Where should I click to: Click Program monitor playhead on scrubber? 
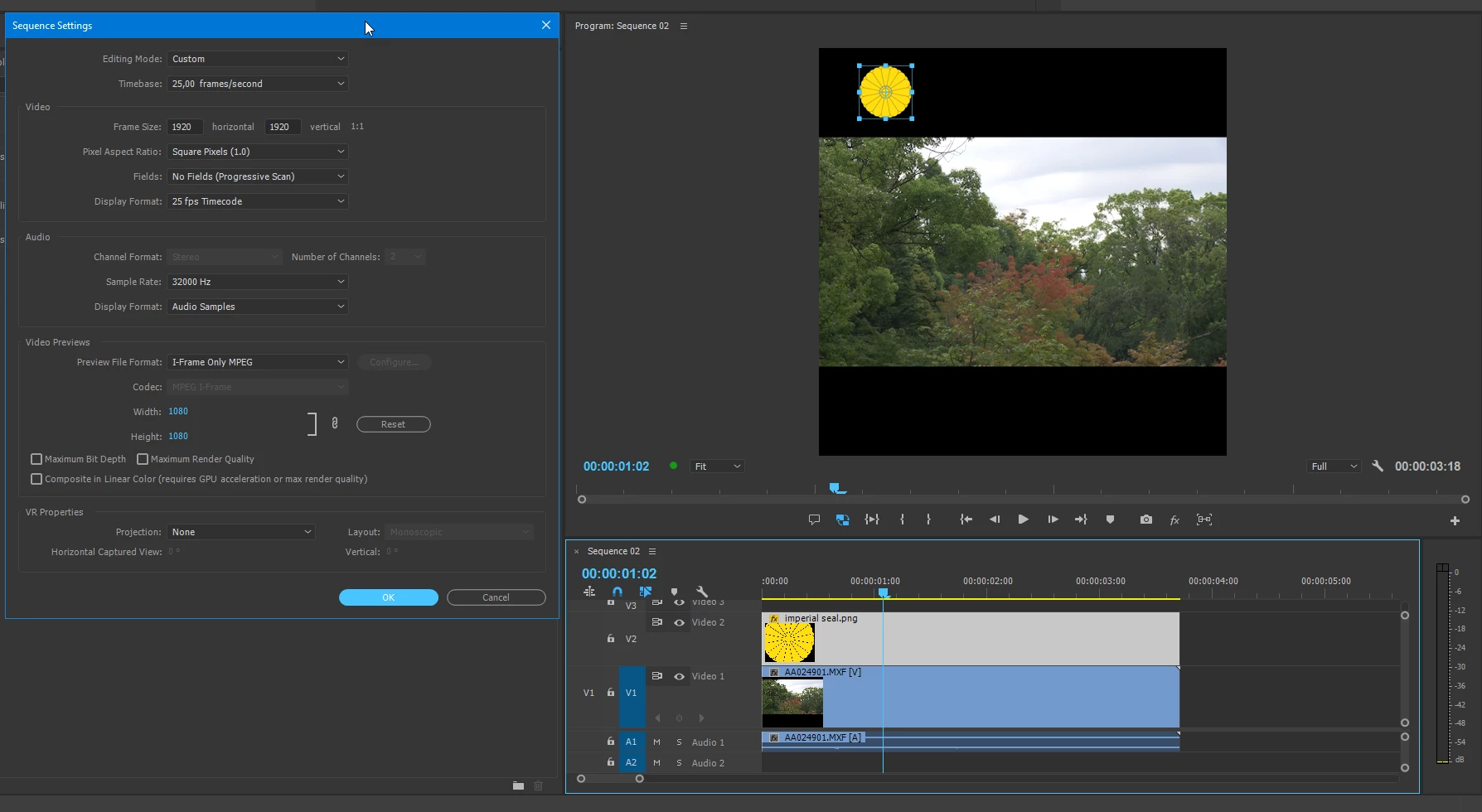tap(835, 488)
